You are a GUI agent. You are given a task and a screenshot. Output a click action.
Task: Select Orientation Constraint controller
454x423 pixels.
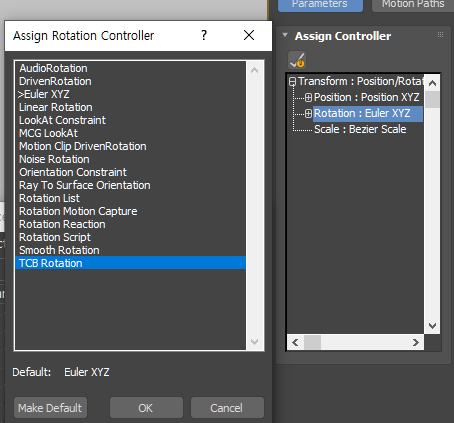click(x=131, y=172)
